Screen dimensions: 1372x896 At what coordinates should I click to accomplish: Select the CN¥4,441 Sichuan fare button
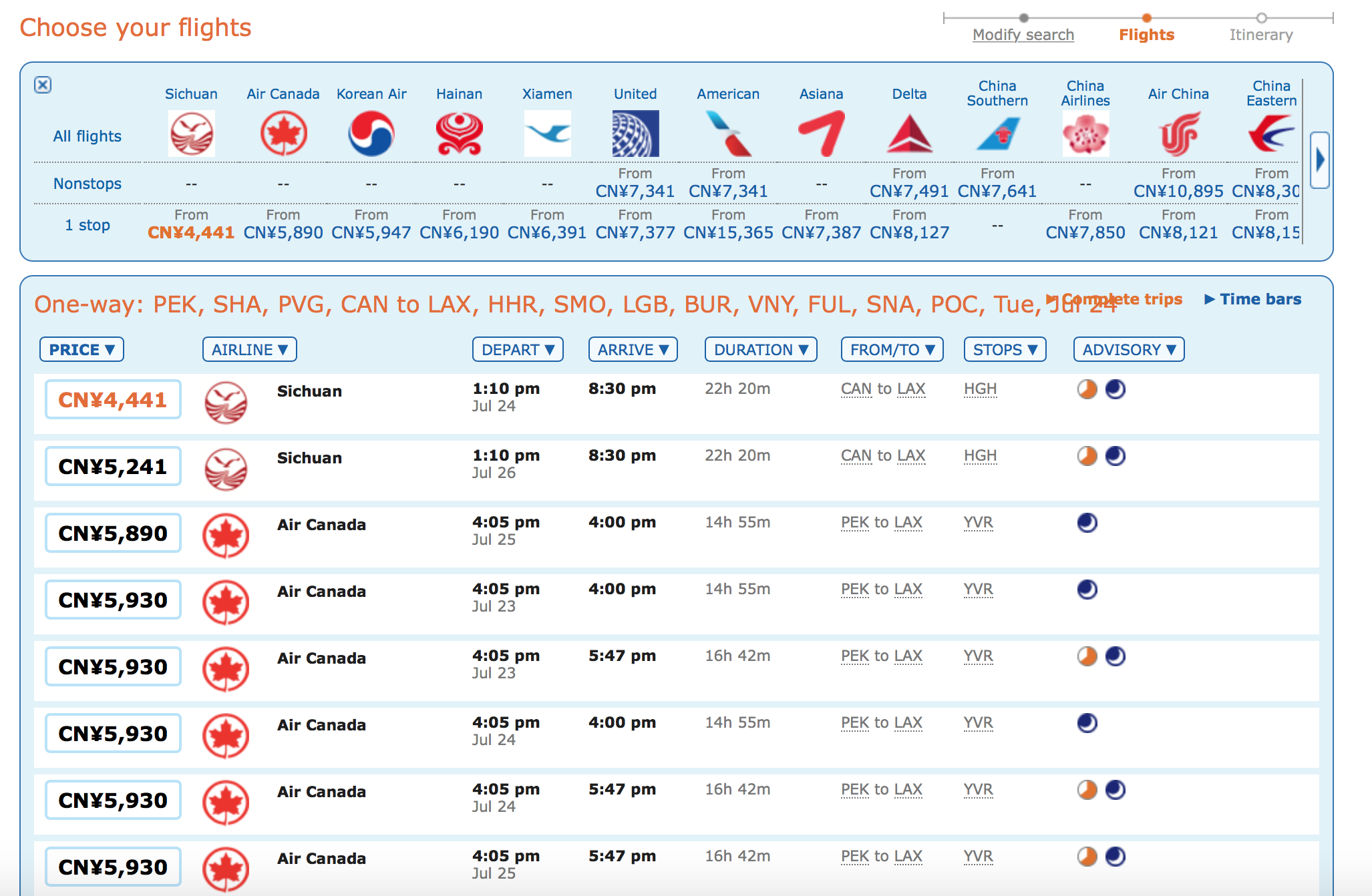113,400
